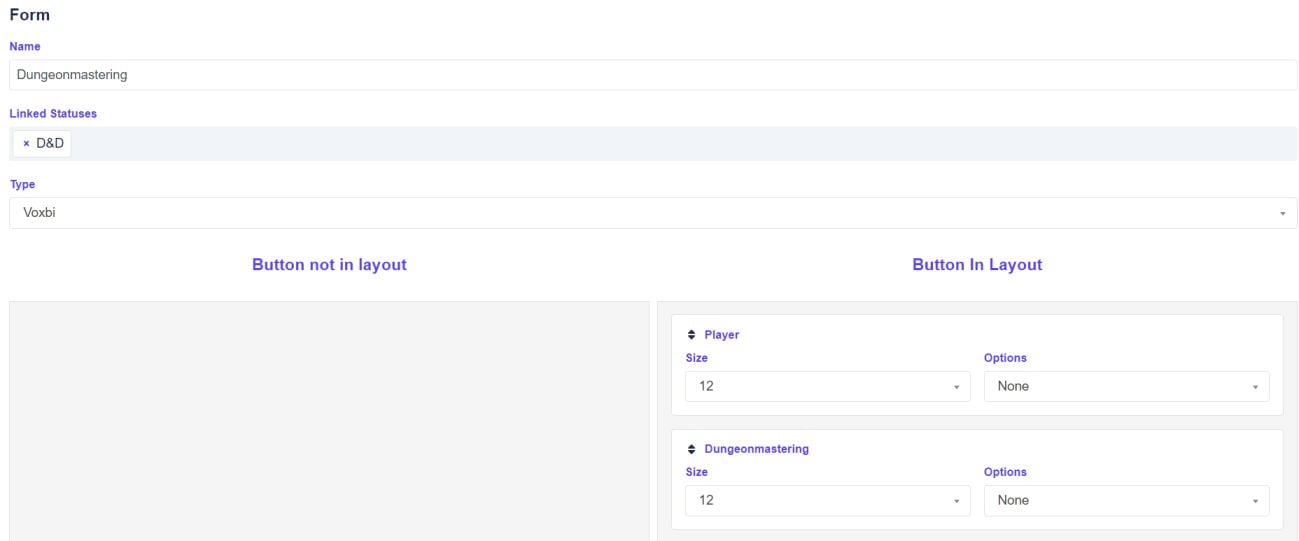Image resolution: width=1299 pixels, height=541 pixels.
Task: Open the Type dropdown showing Voxbi
Action: coord(652,213)
